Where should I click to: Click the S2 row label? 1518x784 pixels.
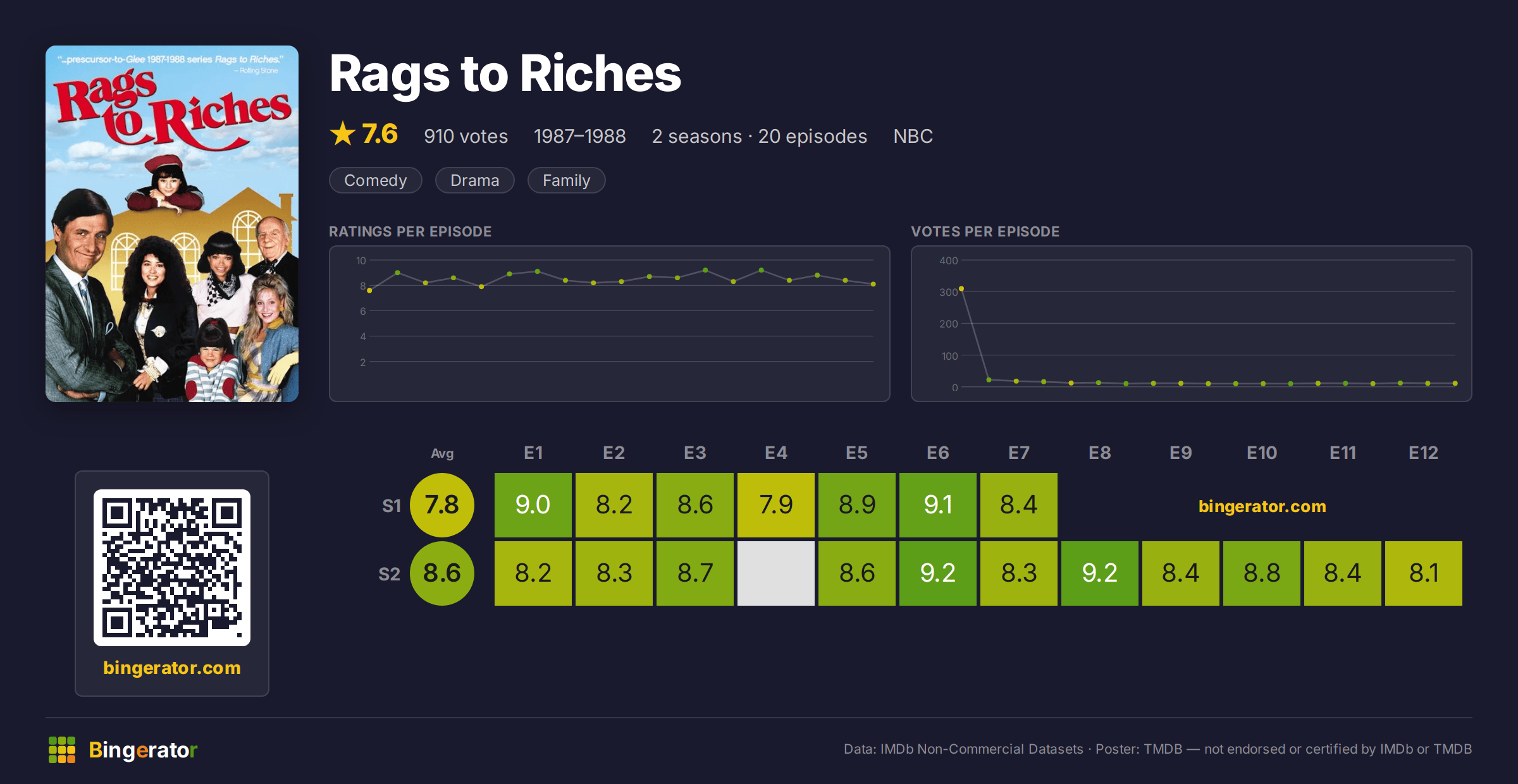[x=390, y=574]
